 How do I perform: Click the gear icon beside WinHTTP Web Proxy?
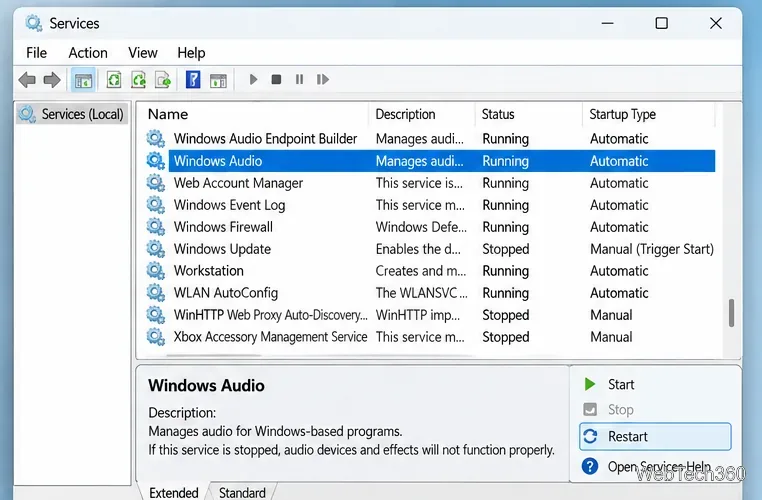(x=156, y=315)
